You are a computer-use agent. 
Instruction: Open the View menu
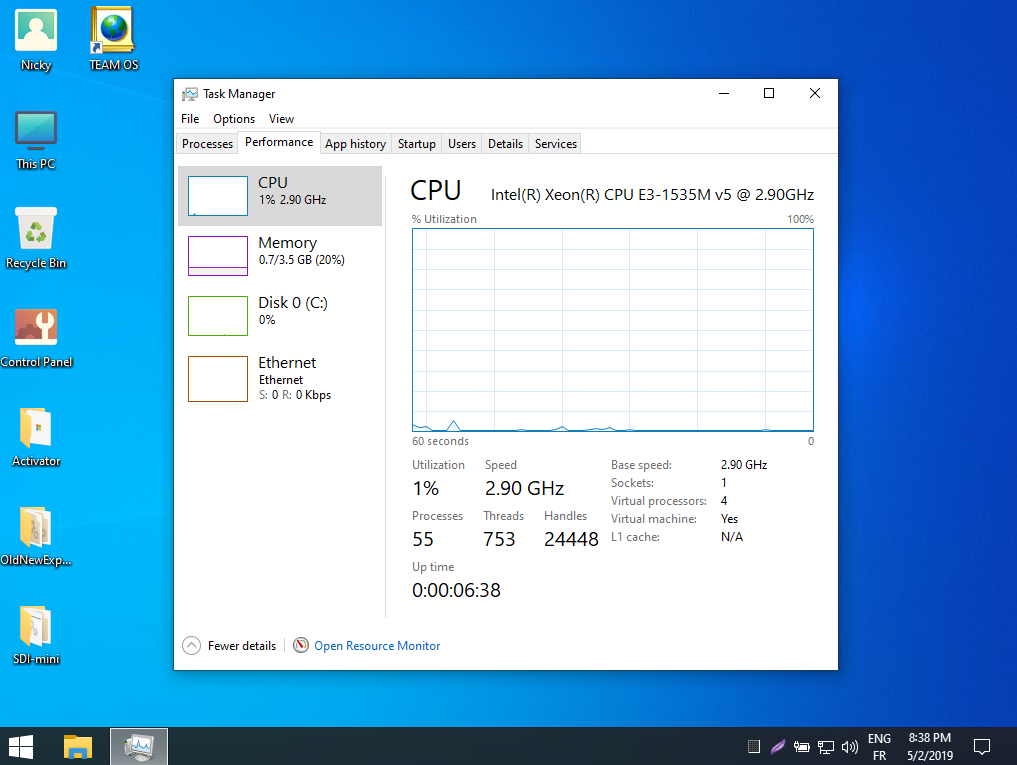tap(281, 119)
